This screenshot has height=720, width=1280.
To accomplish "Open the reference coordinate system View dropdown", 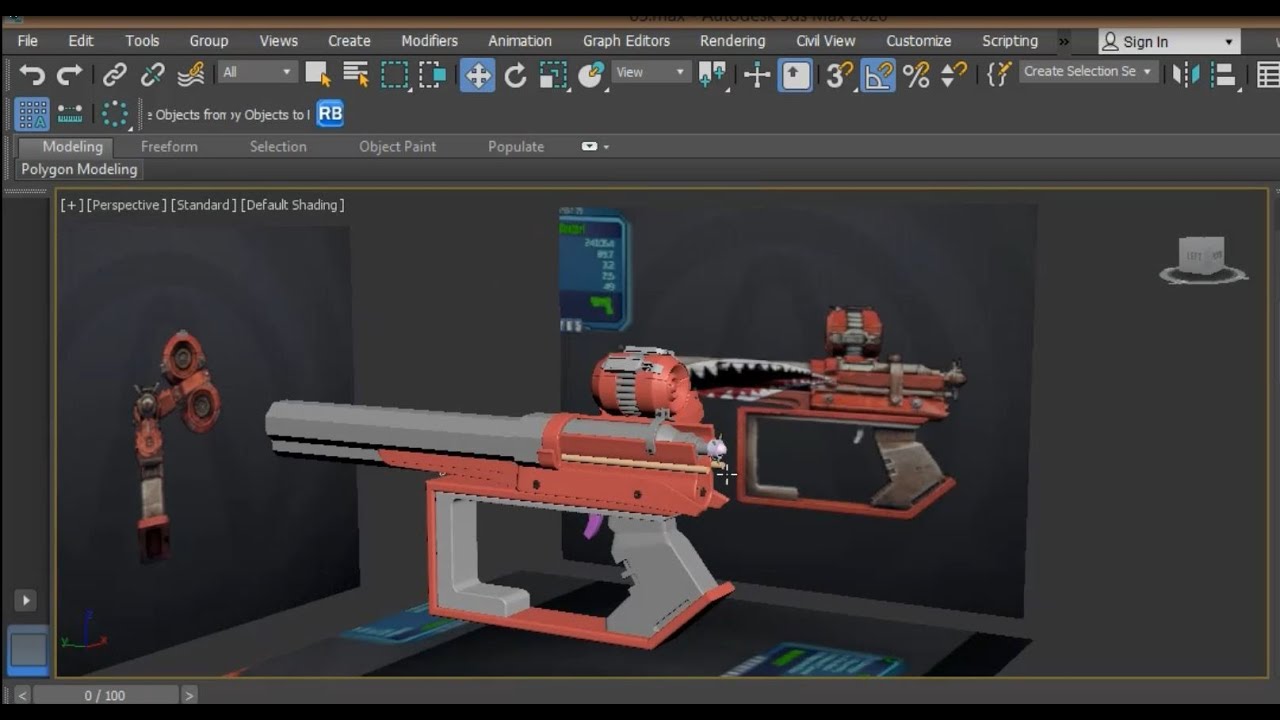I will pyautogui.click(x=651, y=72).
